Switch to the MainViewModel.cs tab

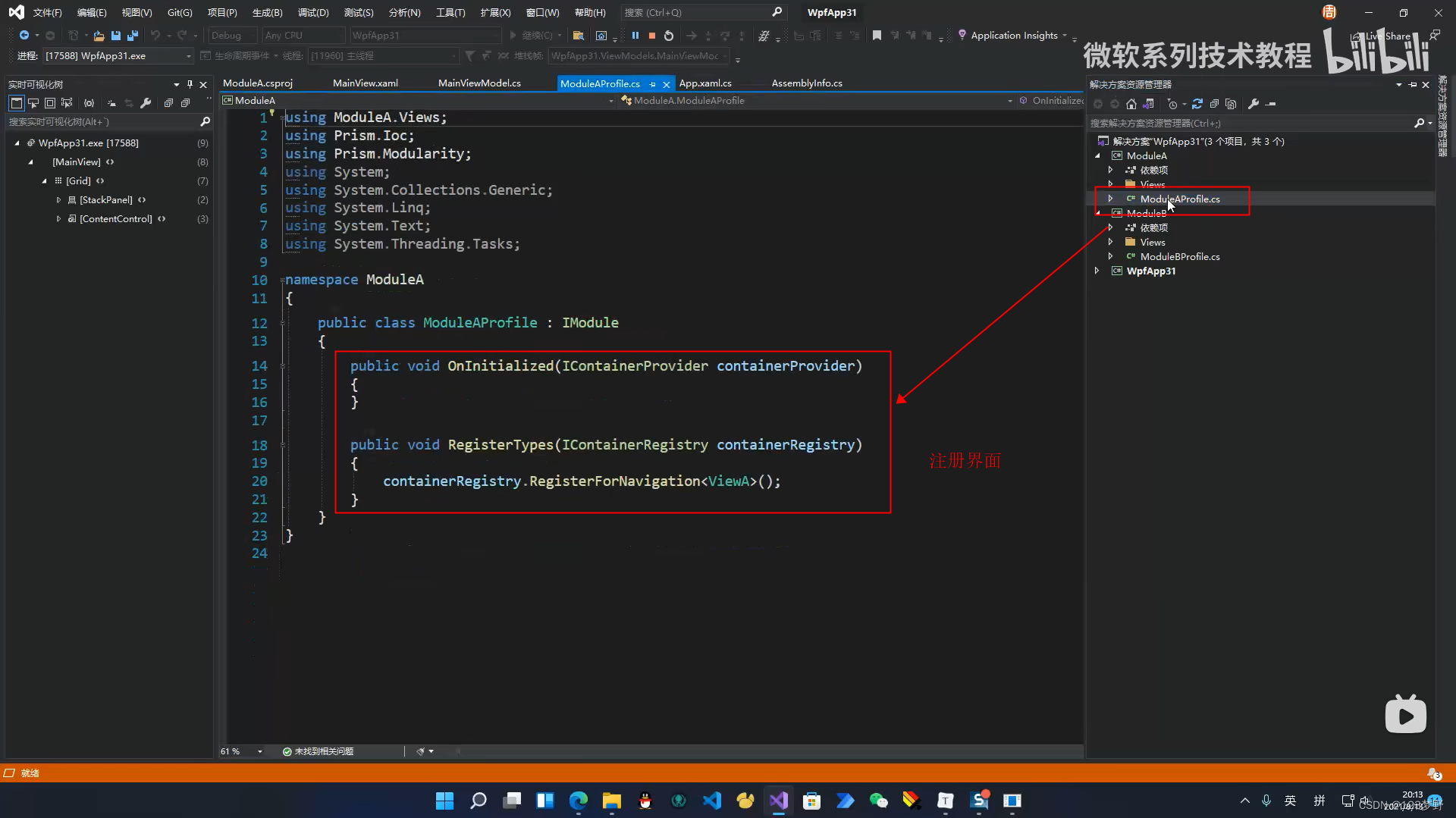(479, 83)
